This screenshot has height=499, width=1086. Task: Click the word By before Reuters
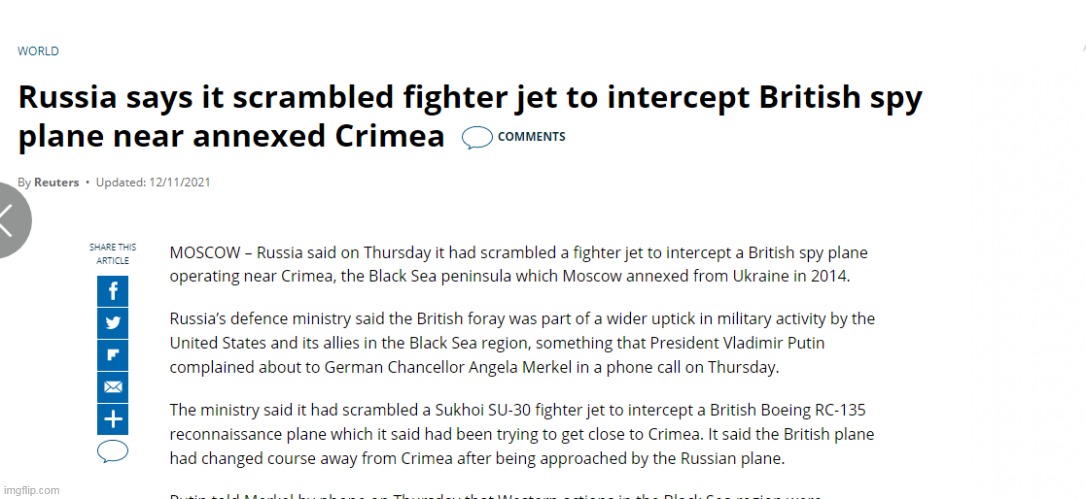point(24,183)
